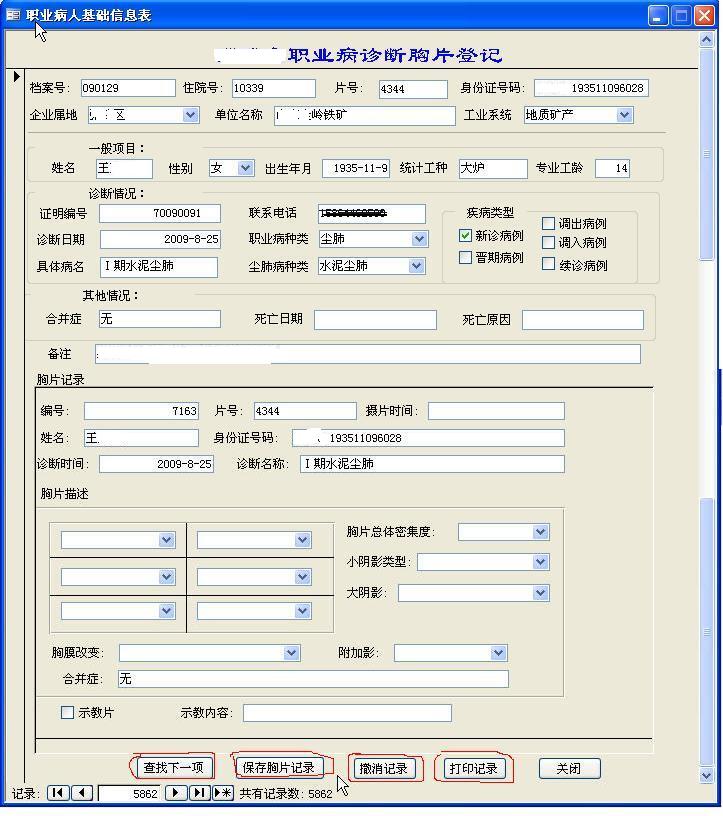Click the 死亡原因 field
Screen dimensions: 723x816
pyautogui.click(x=582, y=320)
